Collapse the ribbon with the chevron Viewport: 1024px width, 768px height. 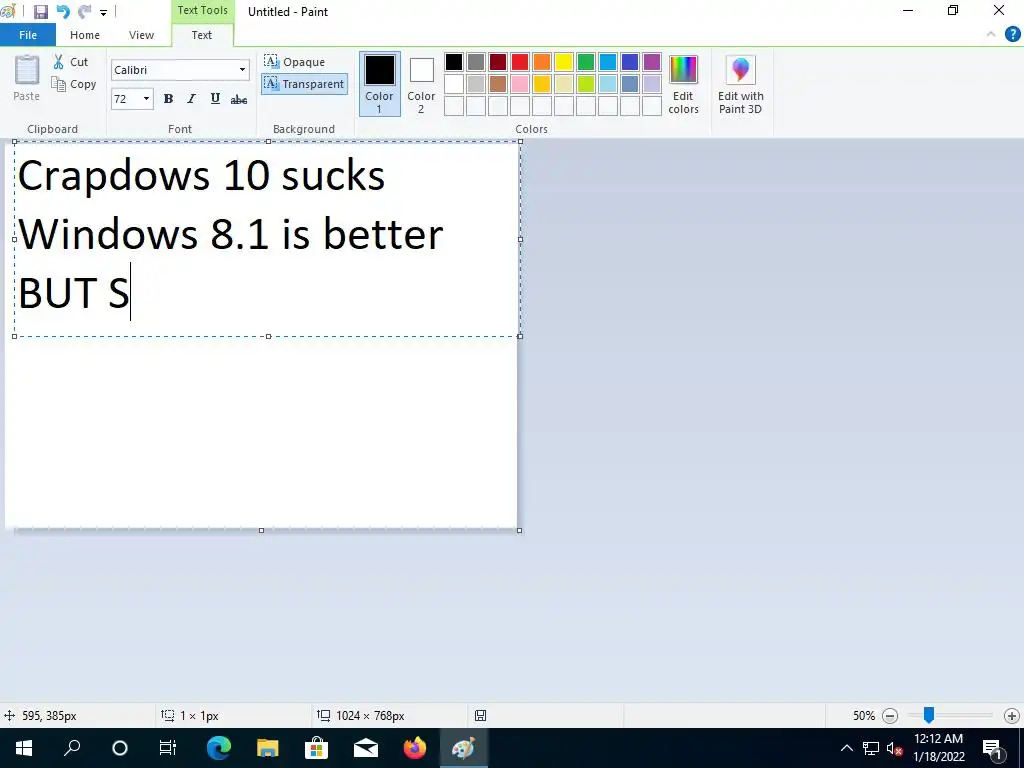[991, 35]
